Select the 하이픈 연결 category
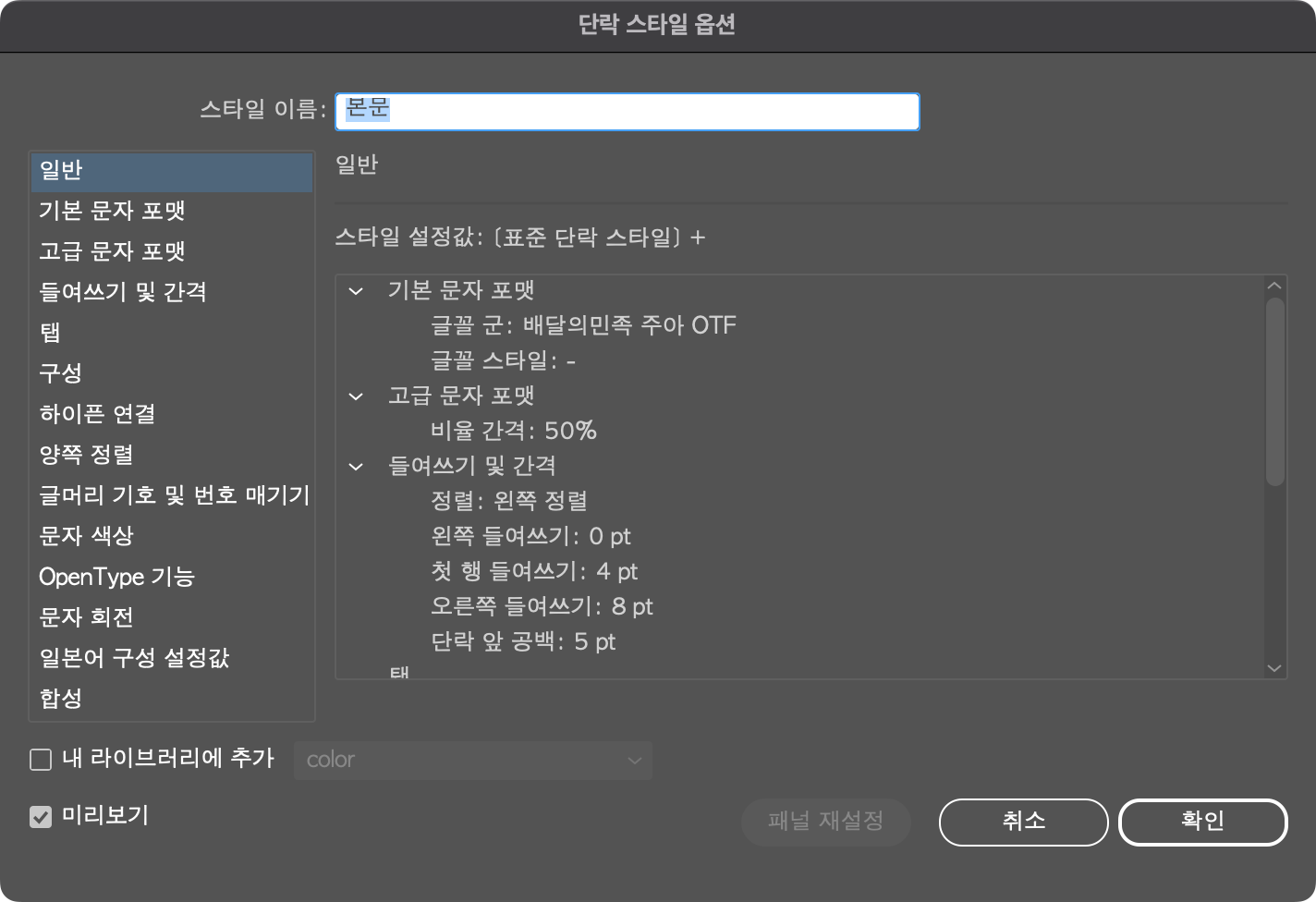 pos(96,414)
